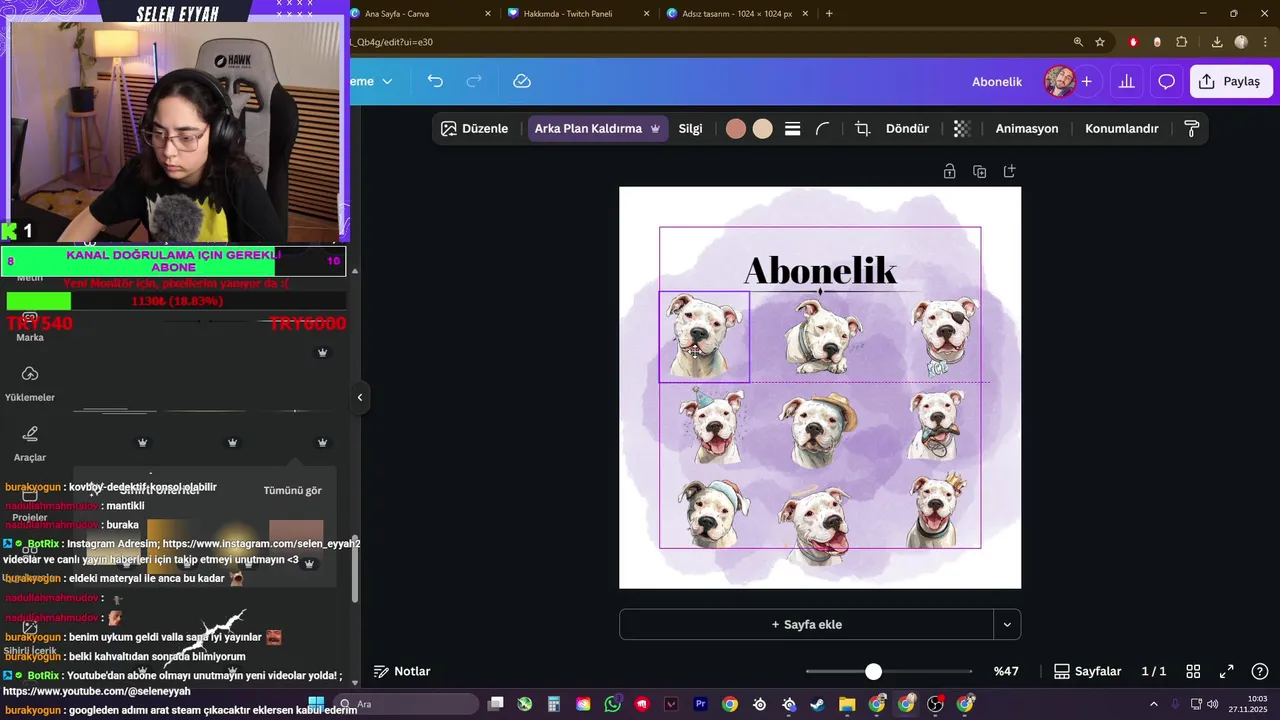Screen dimensions: 1280x720
Task: Select the crop tool icon
Action: (862, 129)
